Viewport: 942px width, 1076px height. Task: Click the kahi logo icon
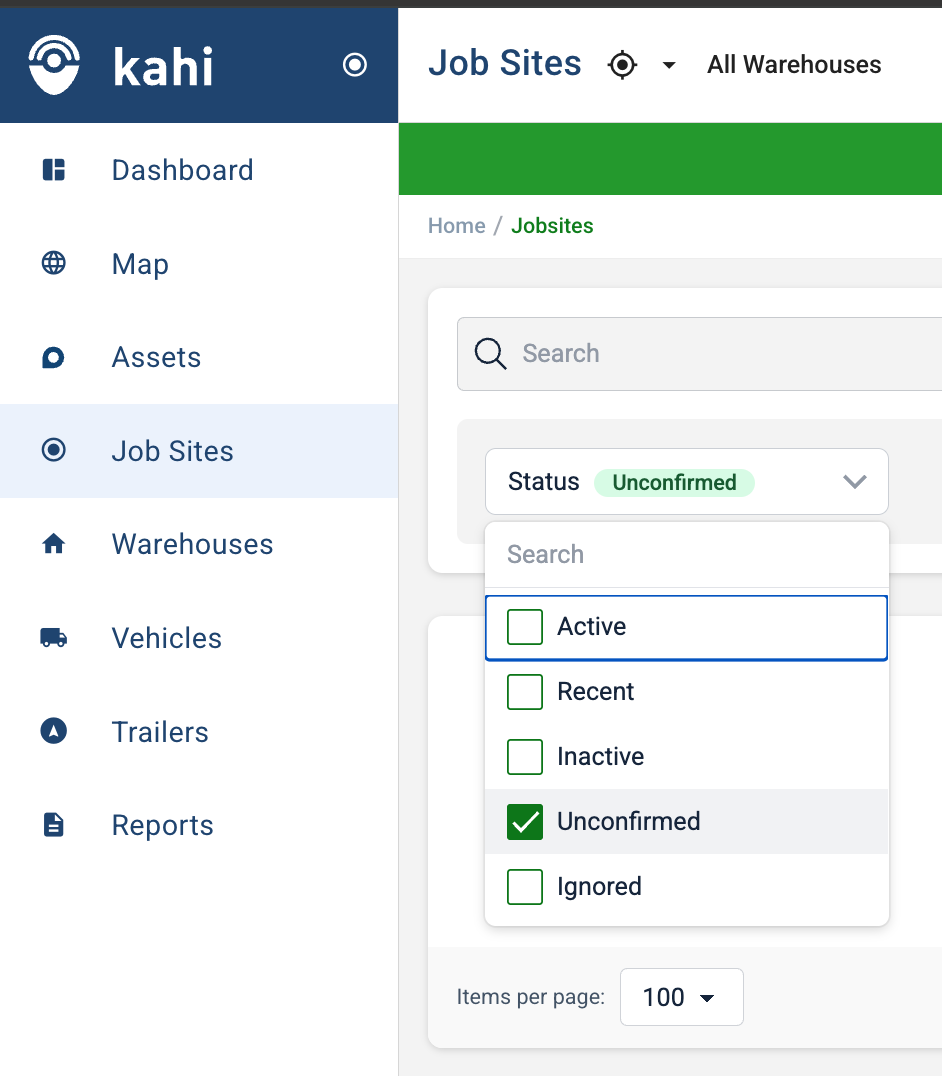pos(54,65)
